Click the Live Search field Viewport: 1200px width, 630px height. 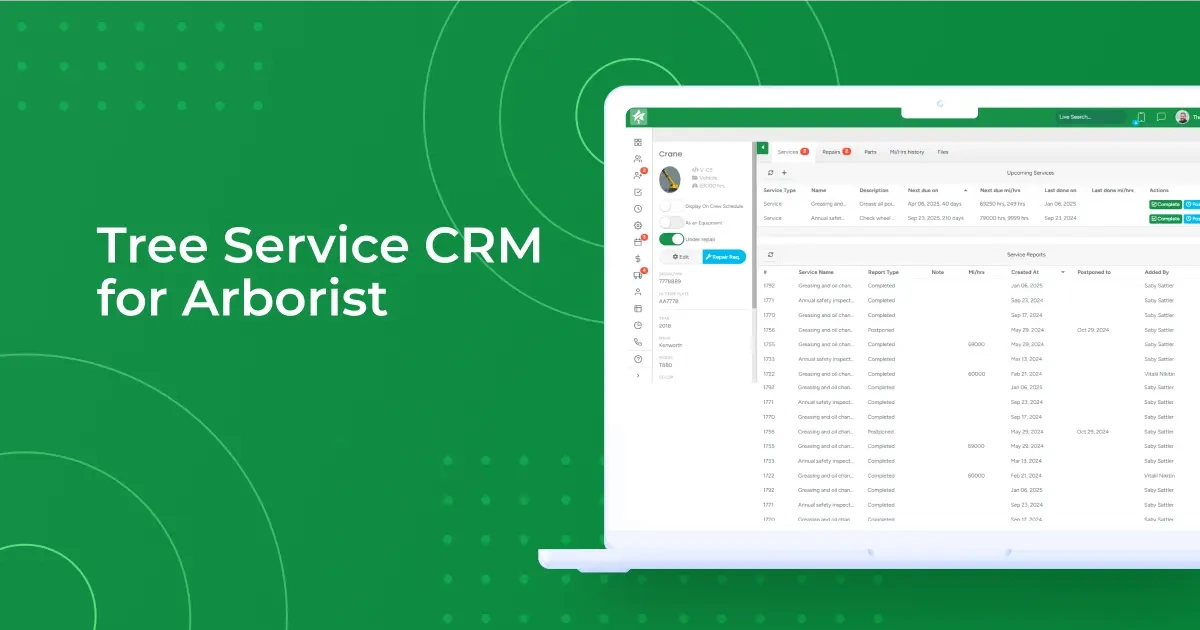click(x=1090, y=117)
